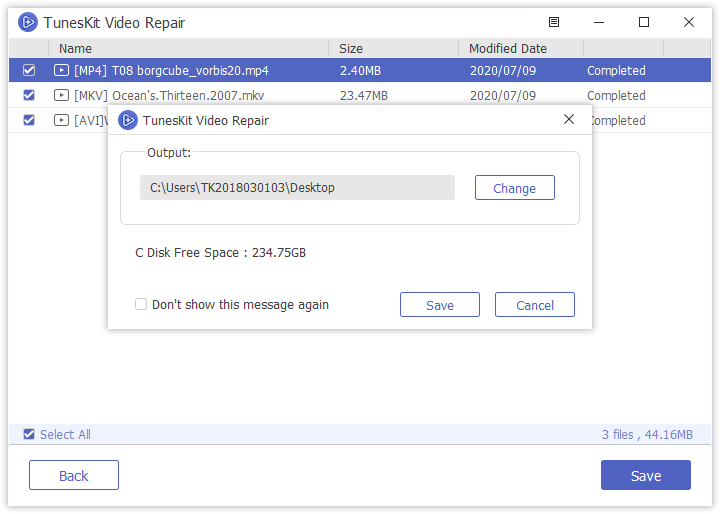Maximize the TunesKit Video Repair window
The width and height of the screenshot is (720, 514).
click(x=644, y=22)
